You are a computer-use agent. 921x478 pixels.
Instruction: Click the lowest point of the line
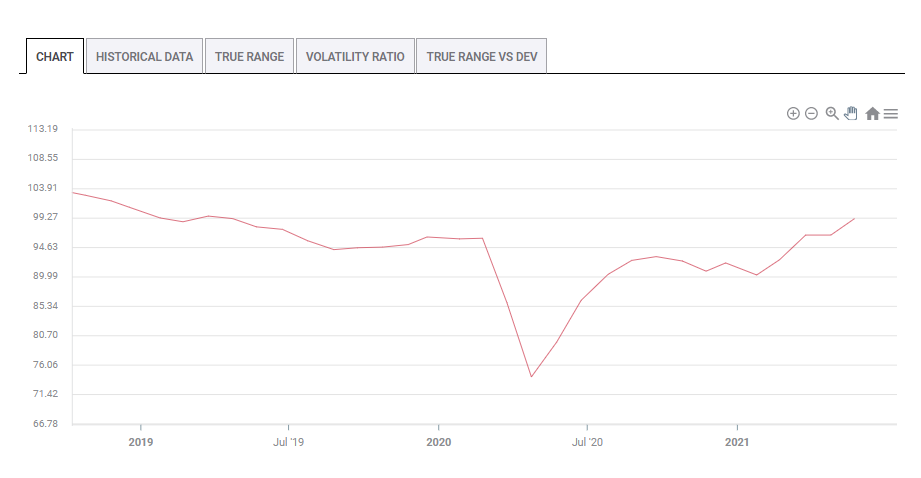[531, 376]
